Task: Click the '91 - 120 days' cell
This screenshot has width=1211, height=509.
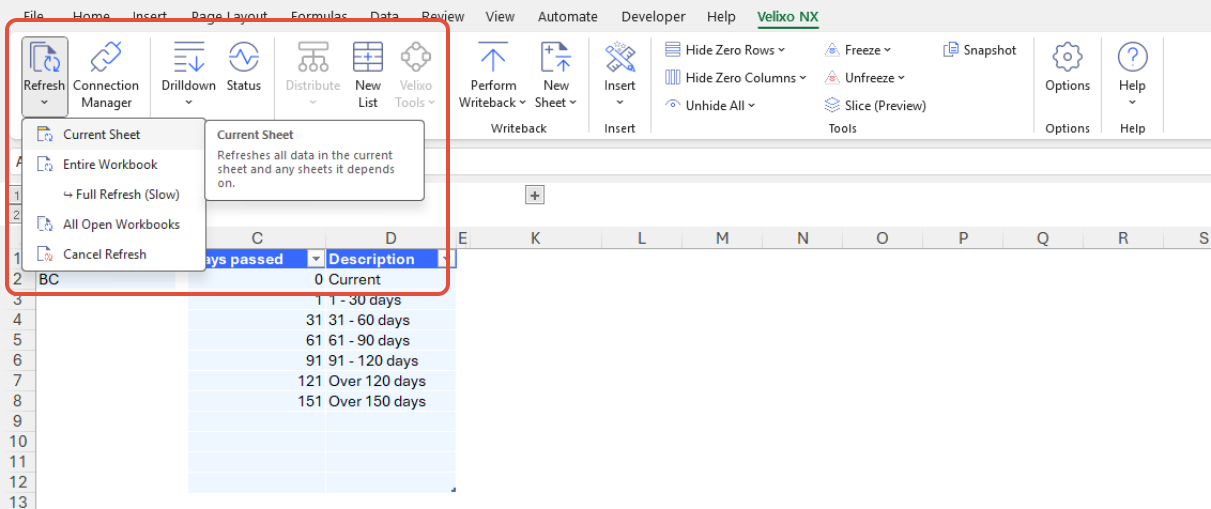Action: [391, 361]
